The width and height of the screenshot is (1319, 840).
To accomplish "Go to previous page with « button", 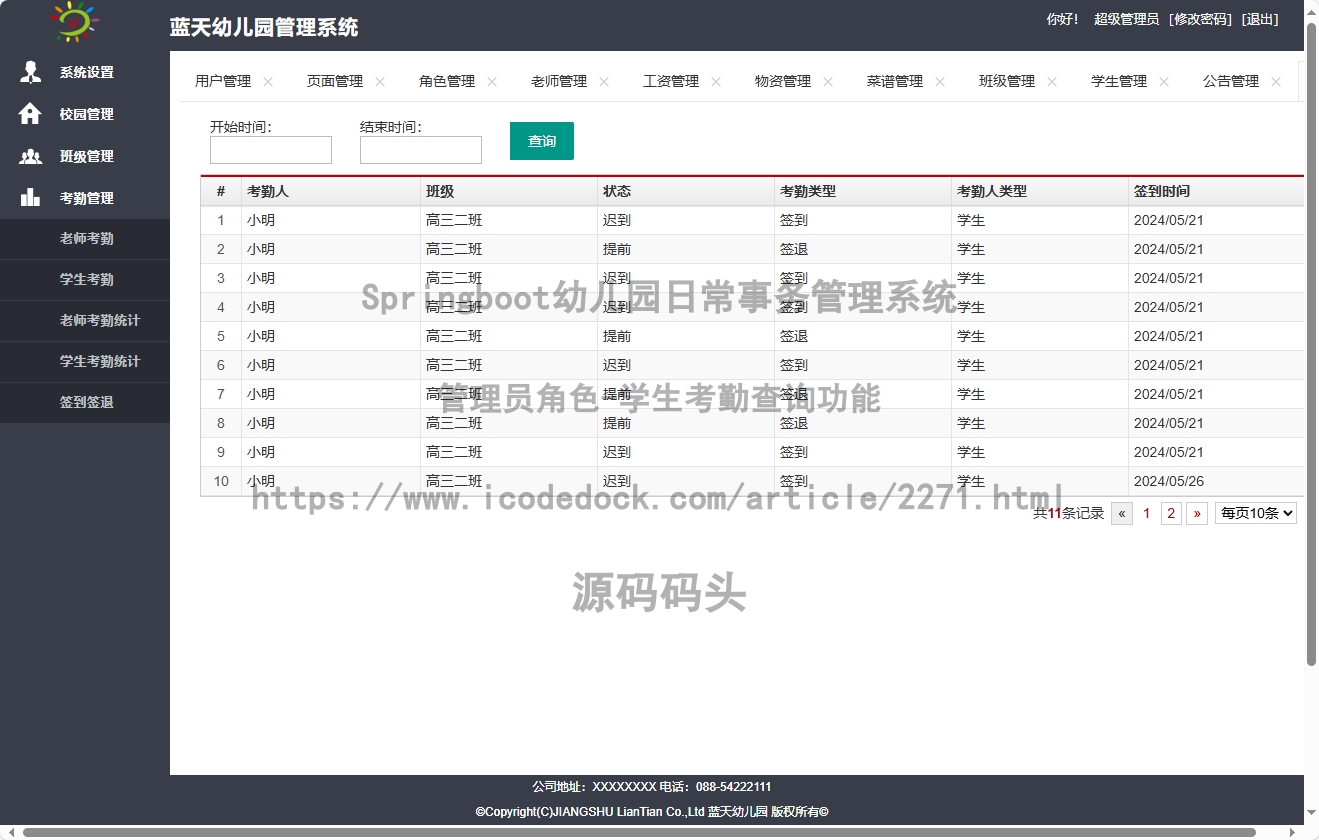I will 1122,514.
